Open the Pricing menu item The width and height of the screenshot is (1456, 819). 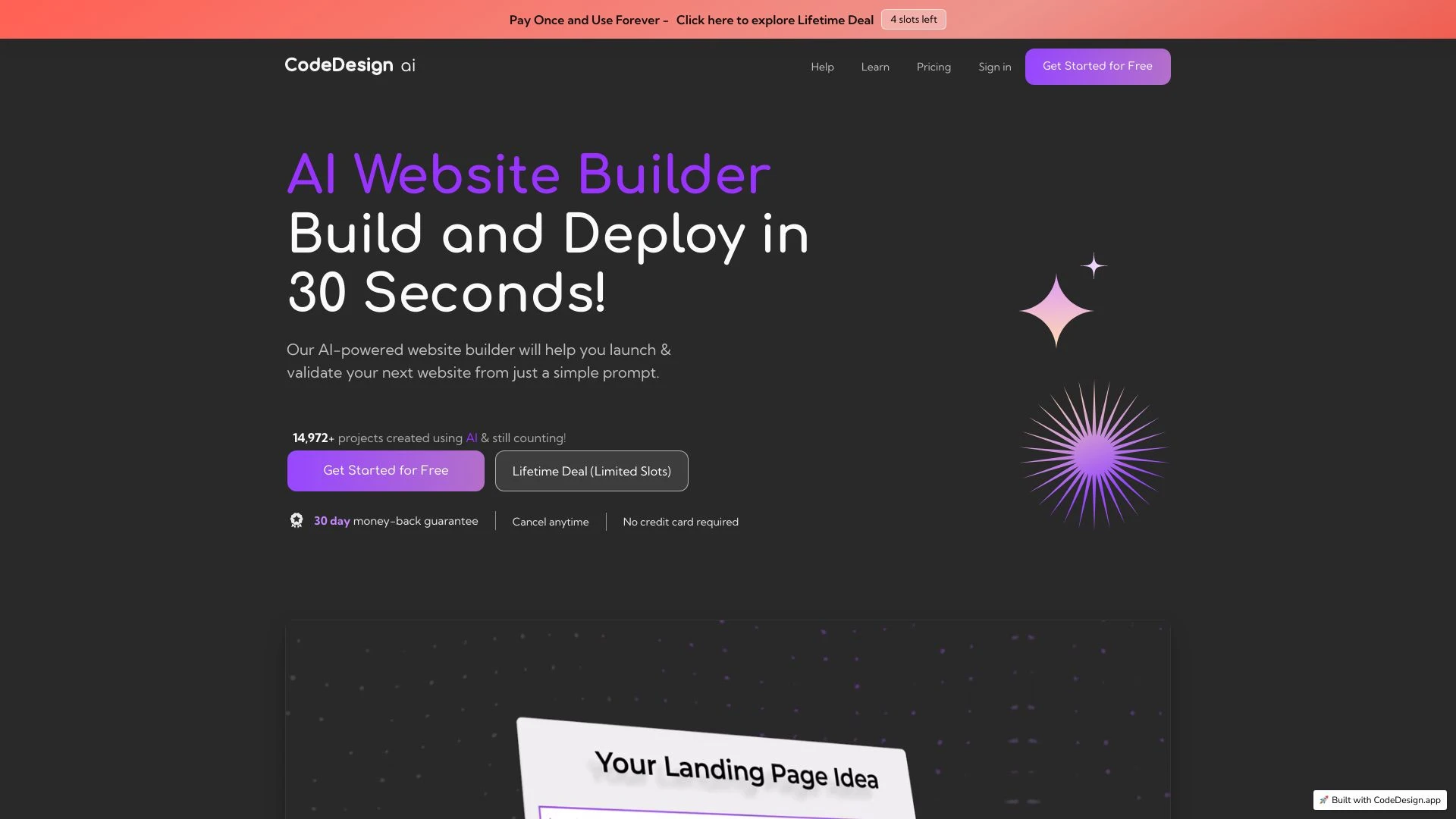(x=933, y=66)
